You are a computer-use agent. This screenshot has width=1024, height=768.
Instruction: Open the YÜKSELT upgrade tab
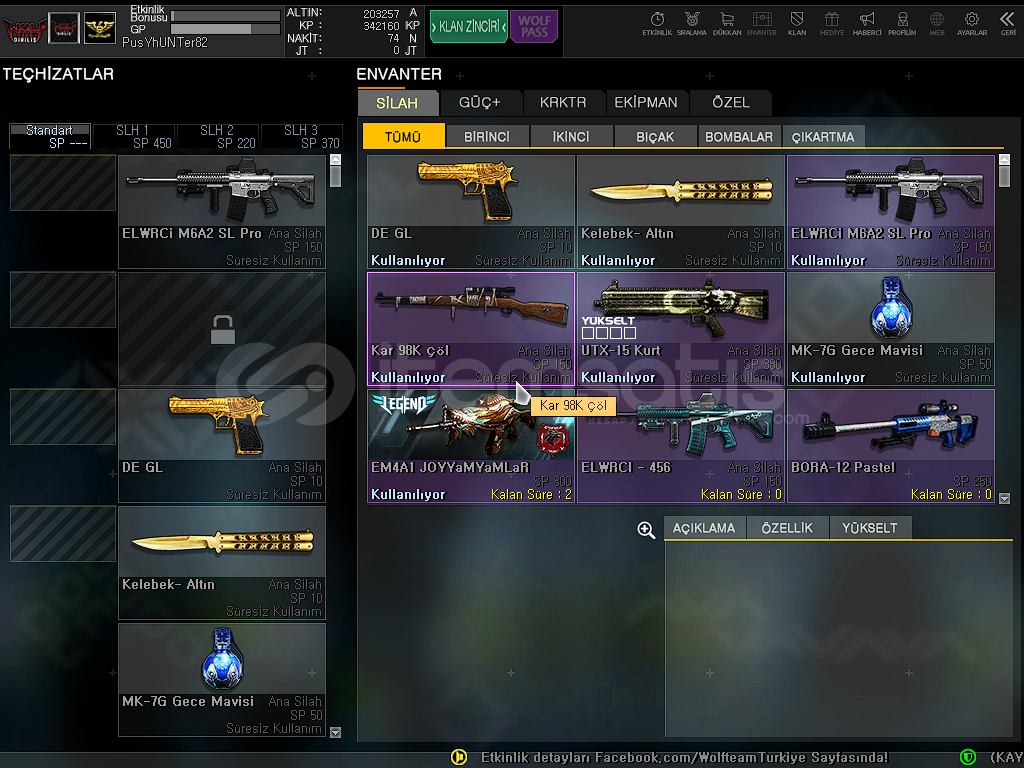pyautogui.click(x=870, y=528)
